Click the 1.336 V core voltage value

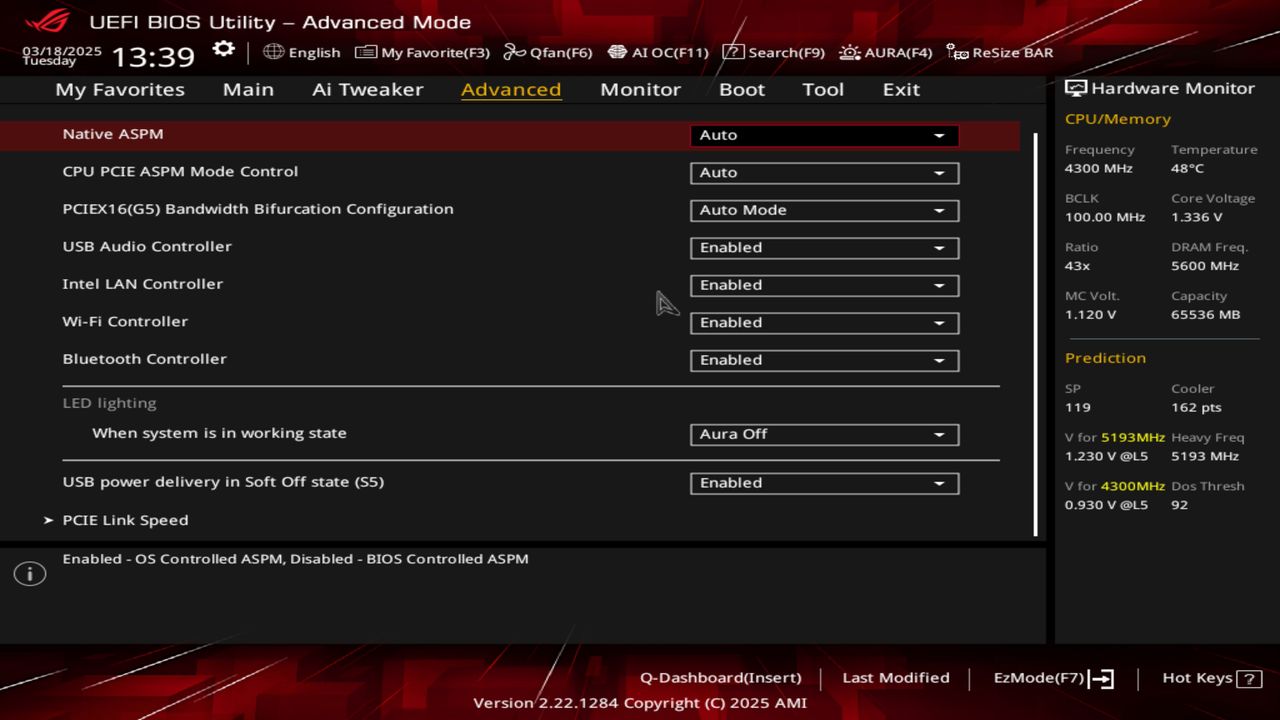point(1197,217)
